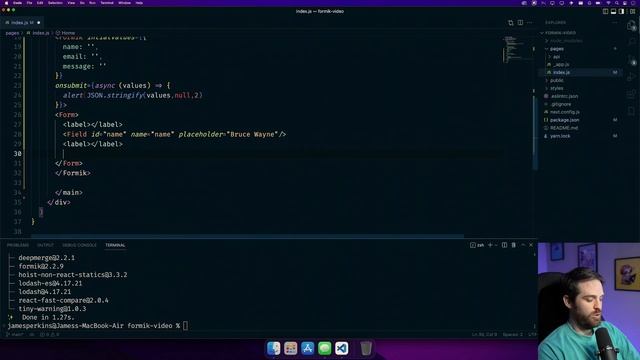The image size is (640, 360).
Task: Select the Terminal panel tab
Action: click(115, 245)
